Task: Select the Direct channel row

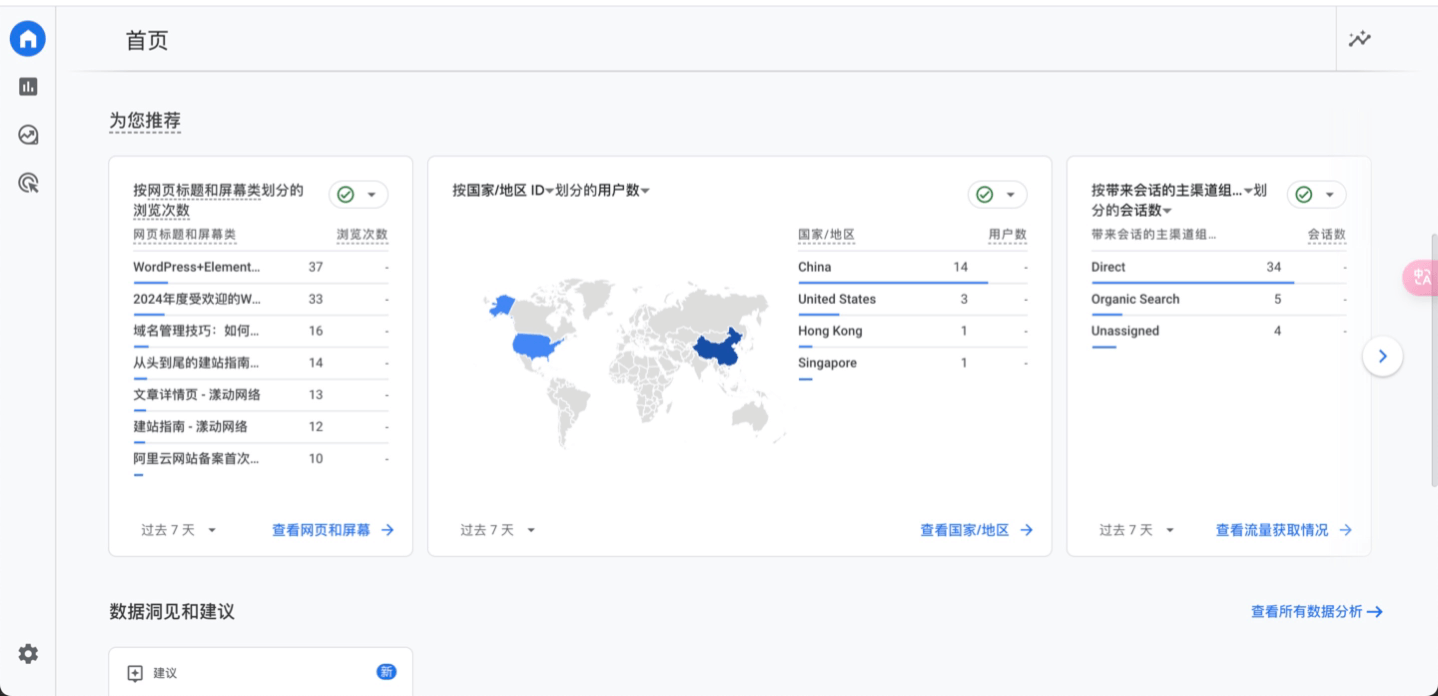Action: point(1218,268)
